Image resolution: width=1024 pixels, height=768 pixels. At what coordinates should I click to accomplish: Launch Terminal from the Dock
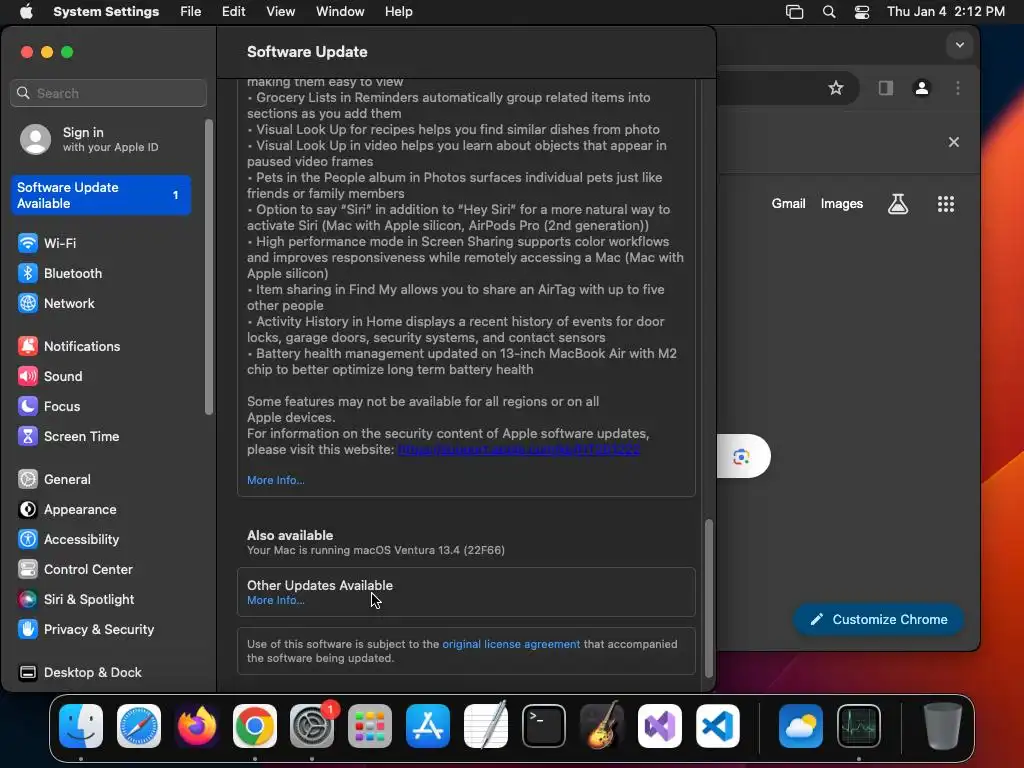pyautogui.click(x=543, y=726)
